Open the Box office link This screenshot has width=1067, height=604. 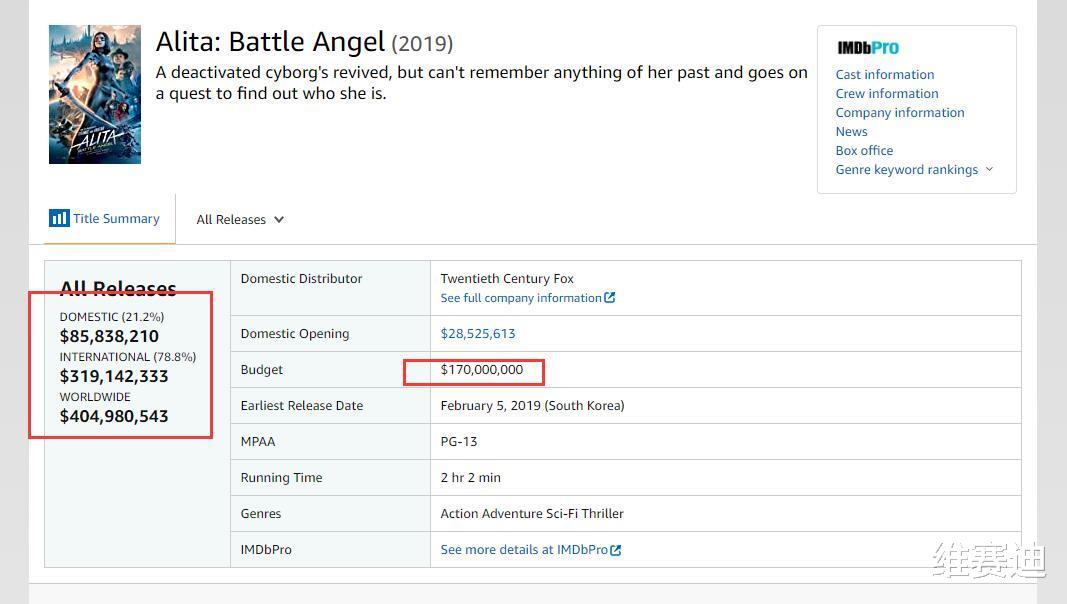pos(864,151)
